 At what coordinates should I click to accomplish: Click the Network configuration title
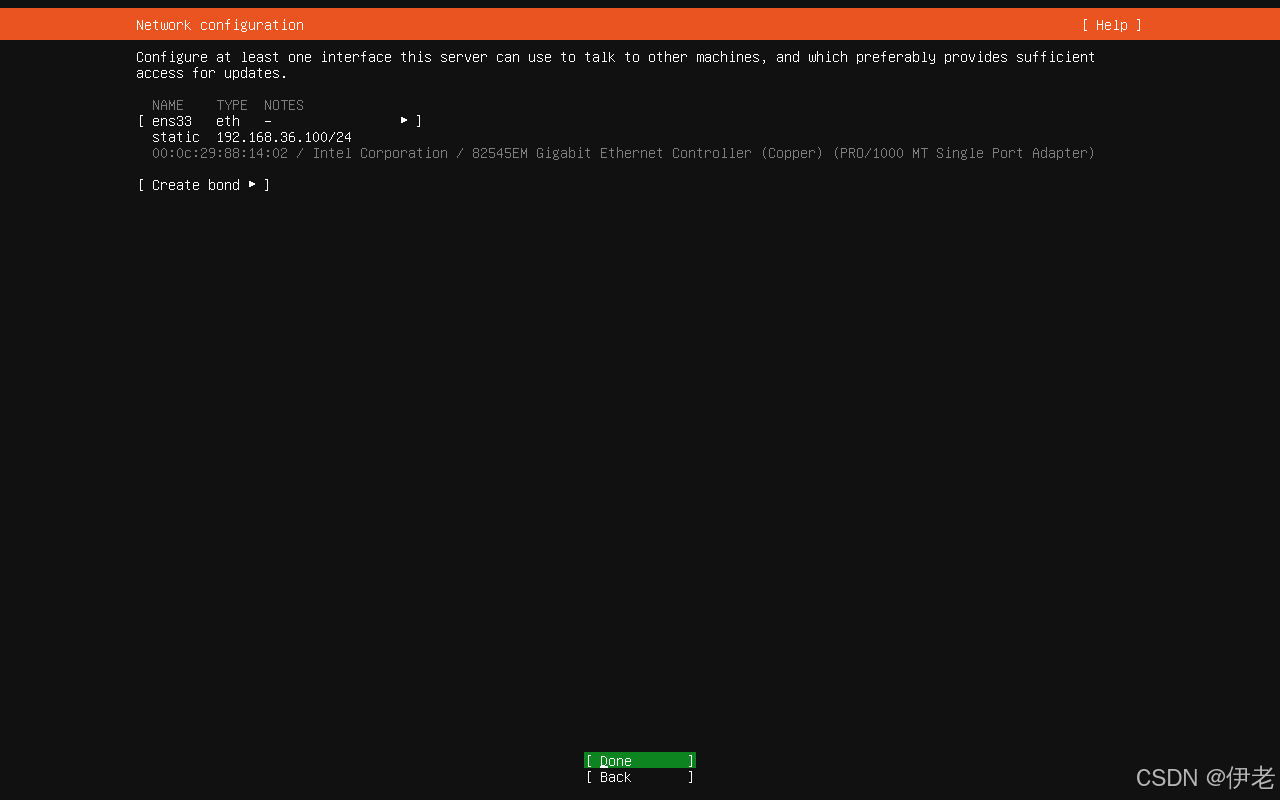coord(219,25)
